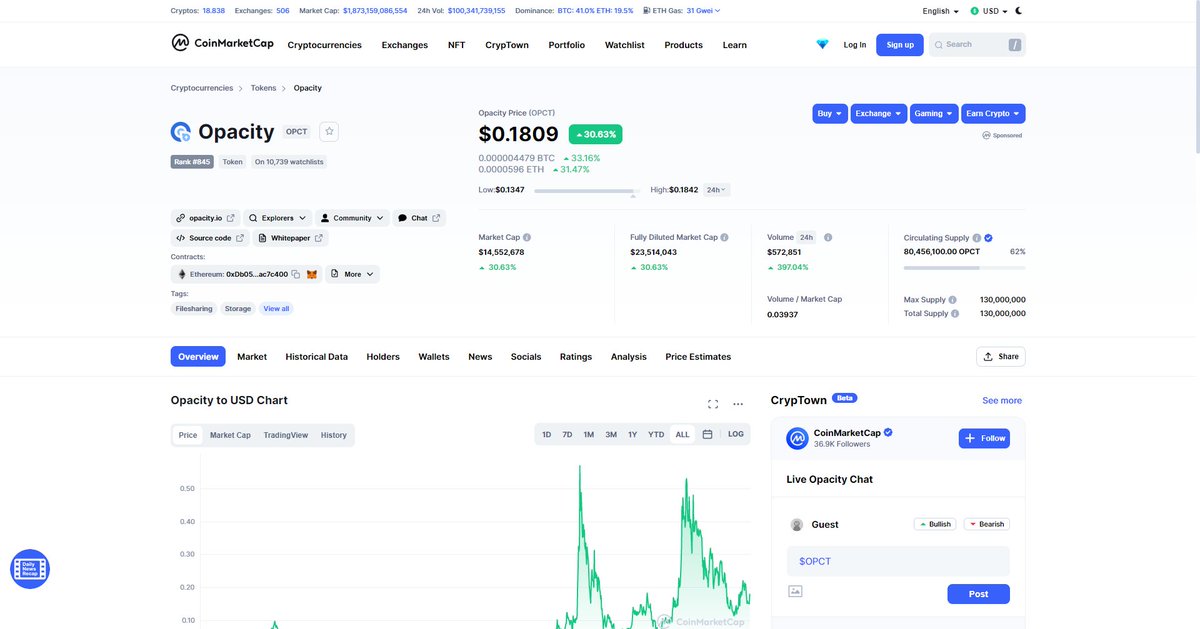Expand the Community dropdown
1200x629 pixels.
pos(352,218)
